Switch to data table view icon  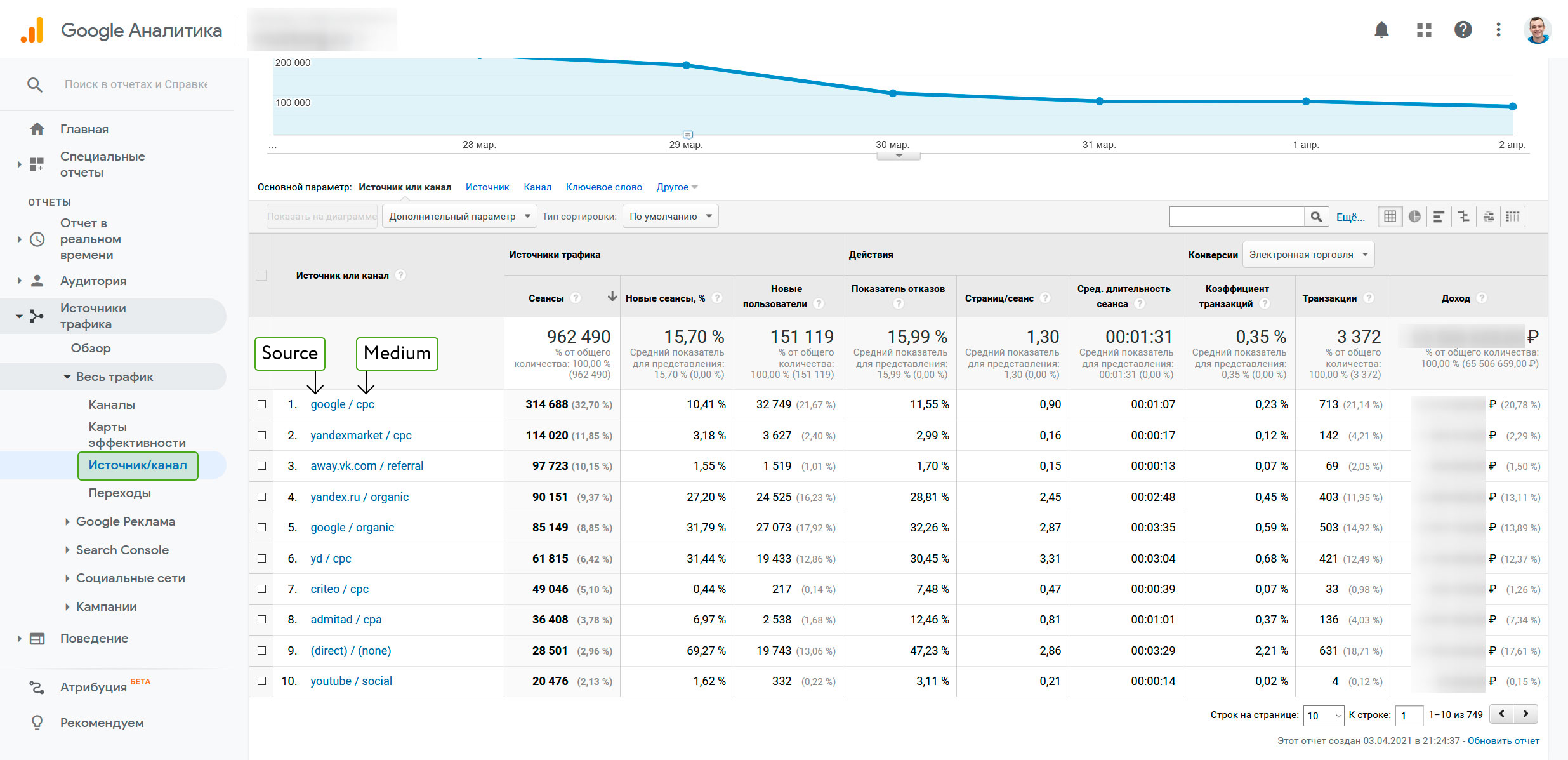[1390, 217]
